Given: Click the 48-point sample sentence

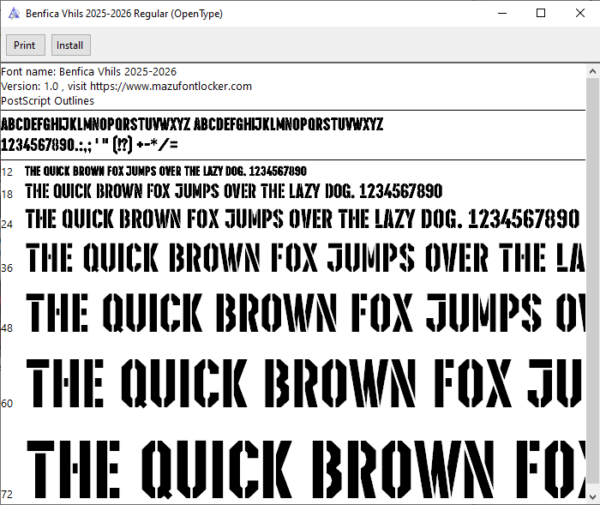Looking at the screenshot, I should click(305, 313).
